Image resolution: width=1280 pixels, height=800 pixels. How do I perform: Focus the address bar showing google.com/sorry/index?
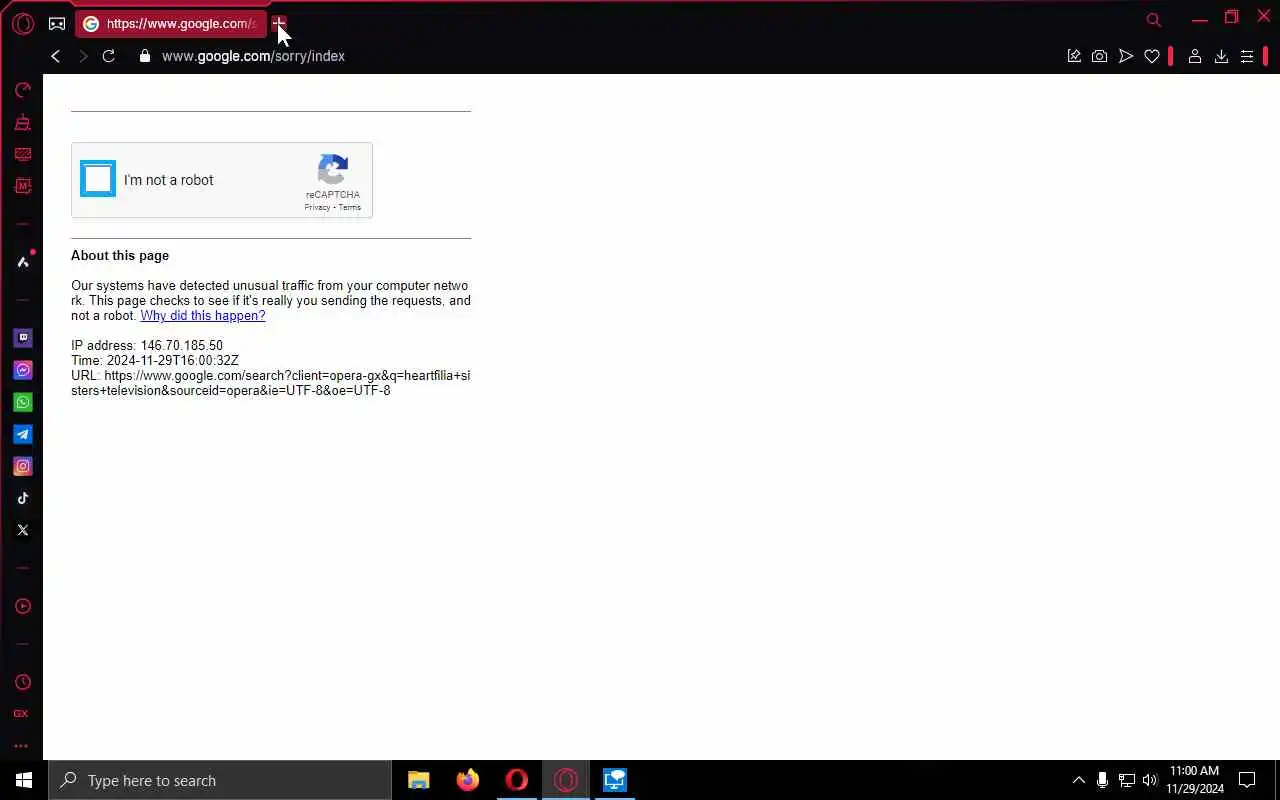(x=253, y=56)
